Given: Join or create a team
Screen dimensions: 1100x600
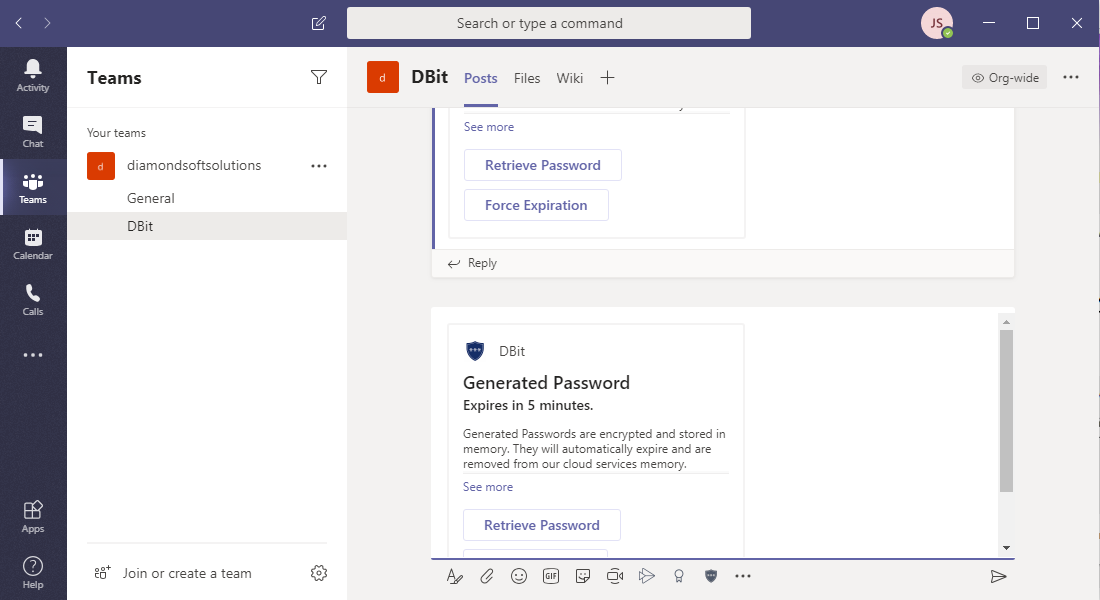Looking at the screenshot, I should coord(173,573).
